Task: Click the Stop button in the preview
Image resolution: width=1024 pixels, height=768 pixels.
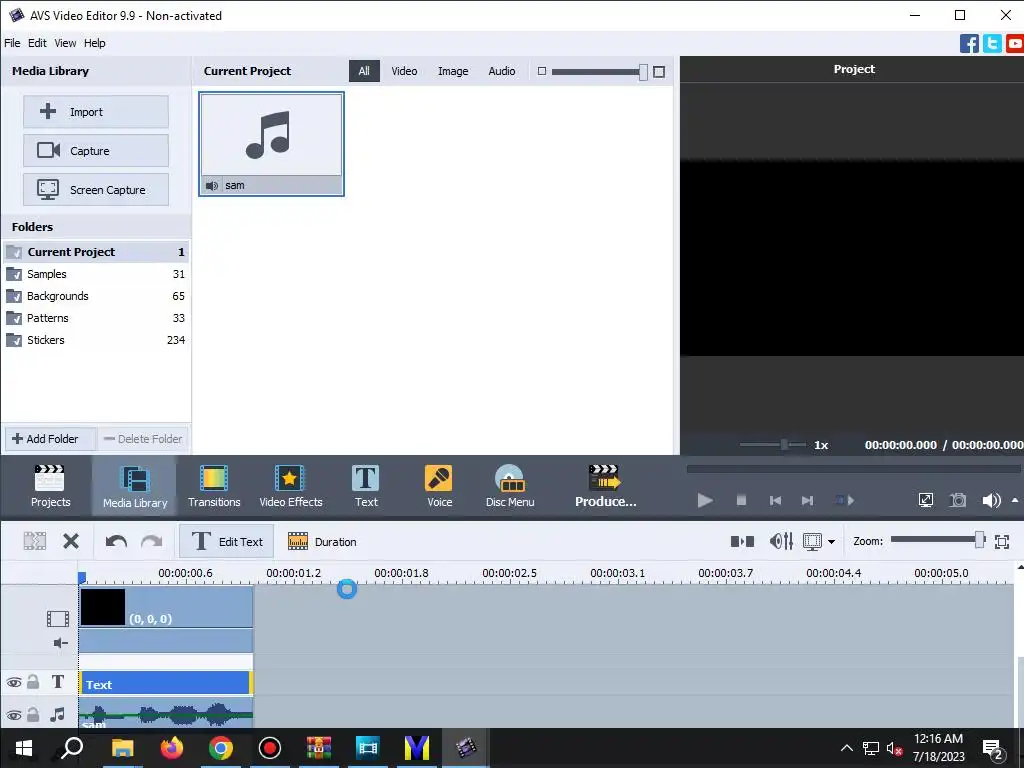Action: pyautogui.click(x=741, y=500)
